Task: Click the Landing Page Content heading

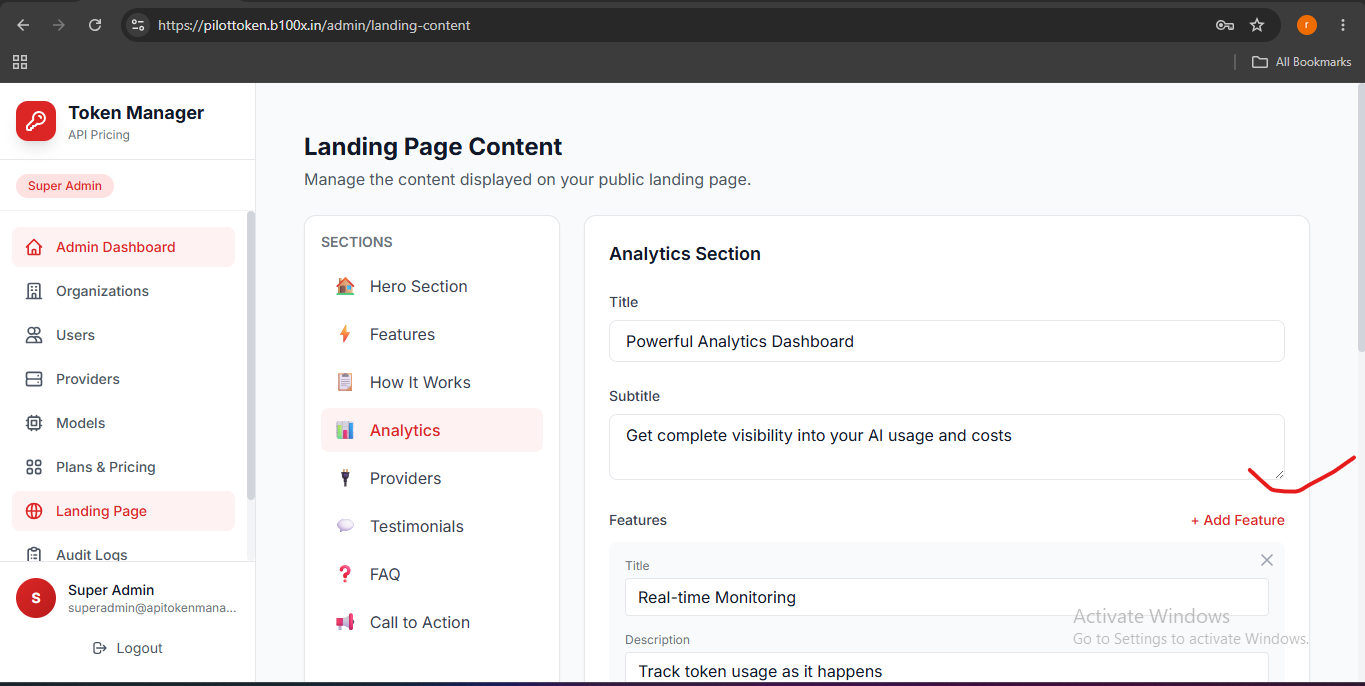Action: (433, 147)
